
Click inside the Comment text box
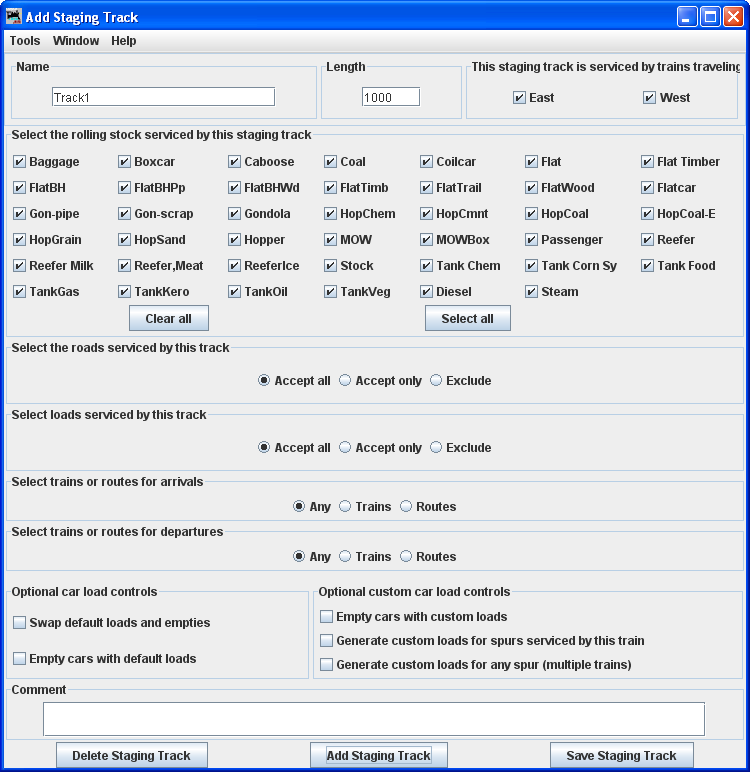click(x=373, y=719)
